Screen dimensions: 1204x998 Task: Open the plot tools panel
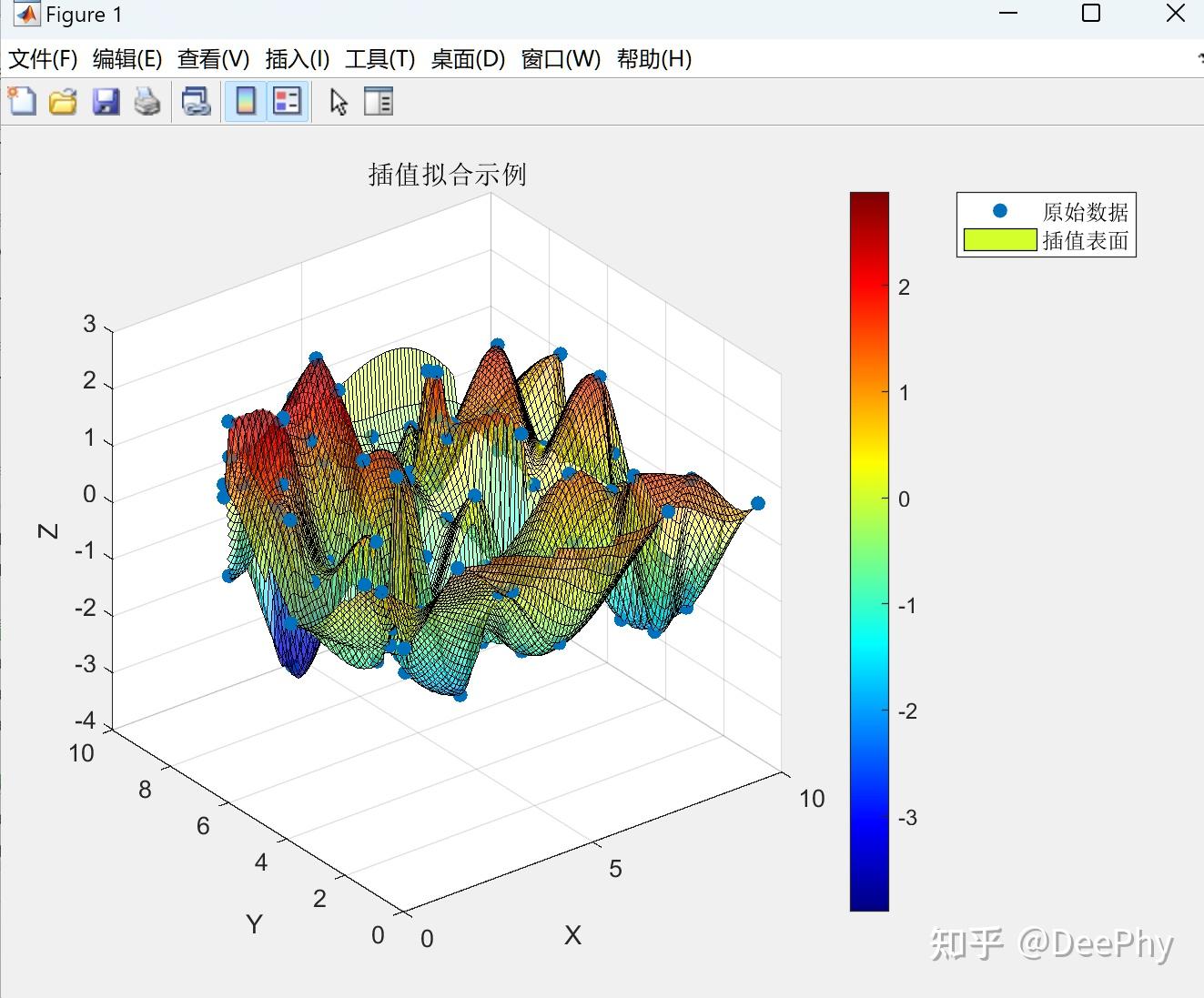coord(379,101)
